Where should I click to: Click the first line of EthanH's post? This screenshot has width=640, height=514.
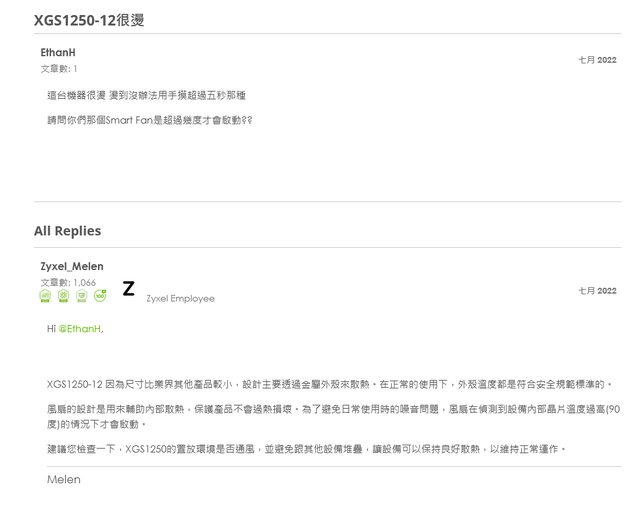(146, 95)
